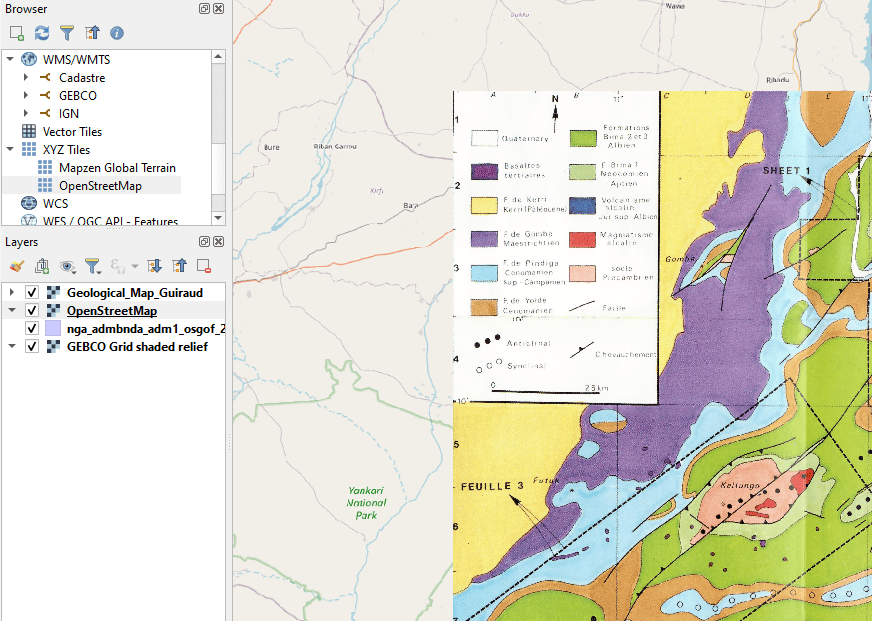This screenshot has width=872, height=621.
Task: Click Collapse All in the Browser toolbar
Action: tap(92, 33)
